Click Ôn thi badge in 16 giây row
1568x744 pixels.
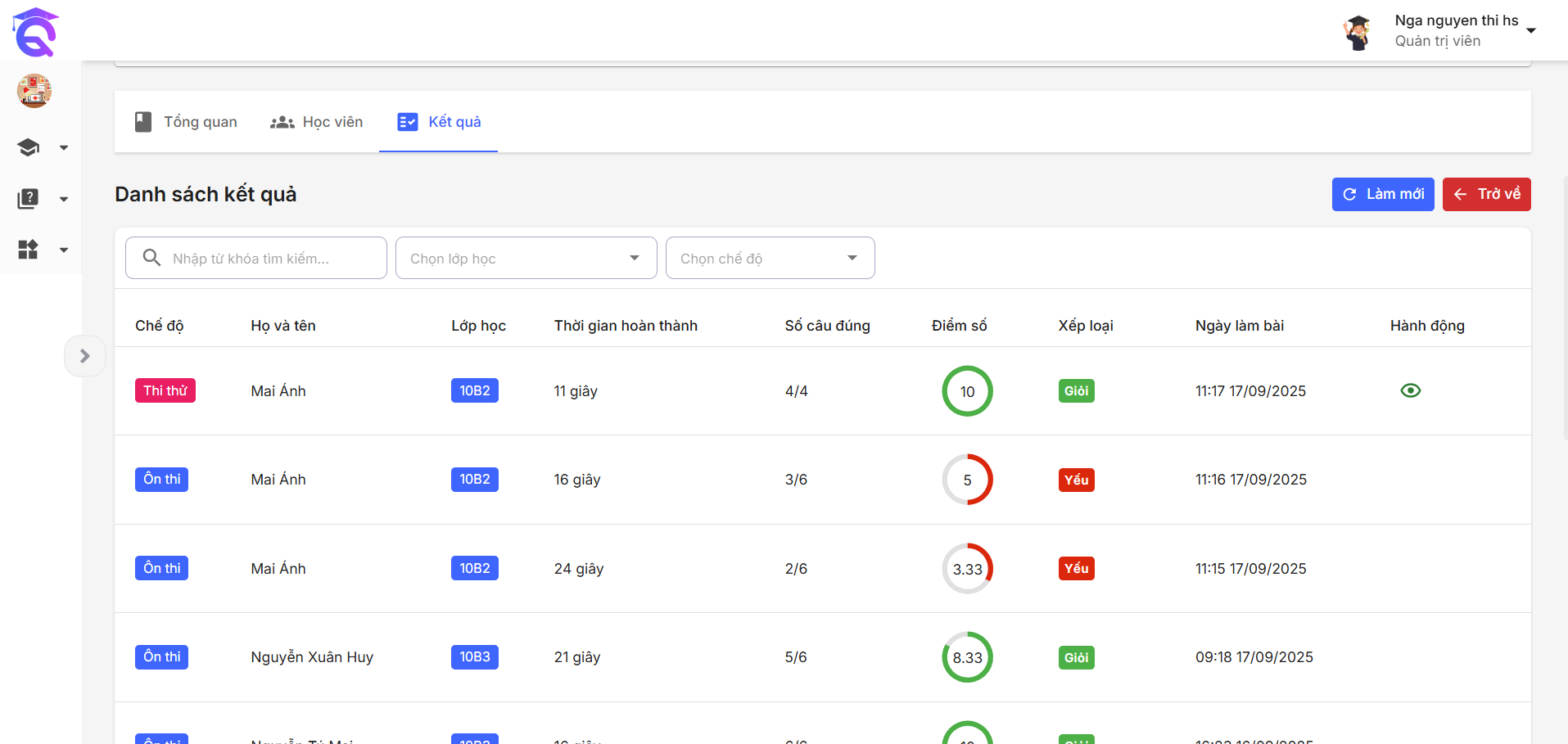point(162,479)
